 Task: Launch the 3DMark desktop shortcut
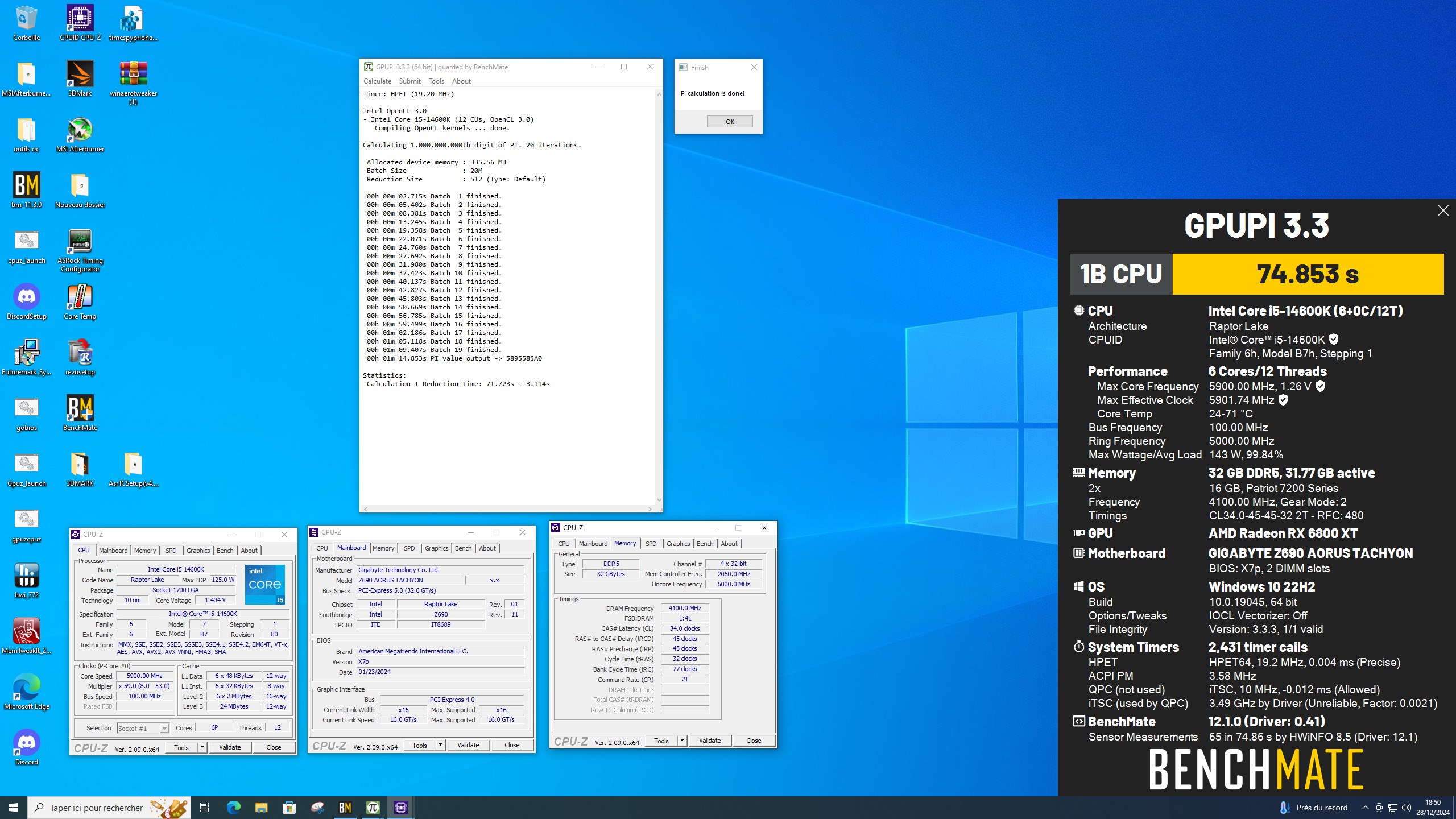80,78
